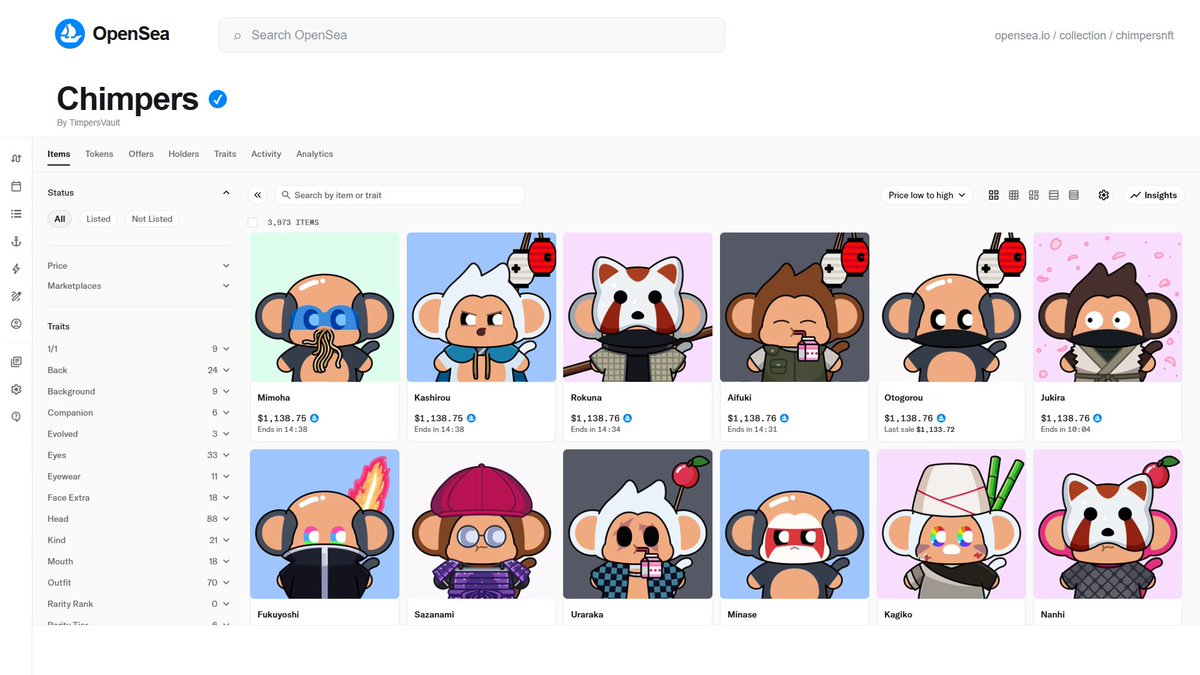Open the view settings gear icon
This screenshot has width=1200, height=675.
[1104, 195]
